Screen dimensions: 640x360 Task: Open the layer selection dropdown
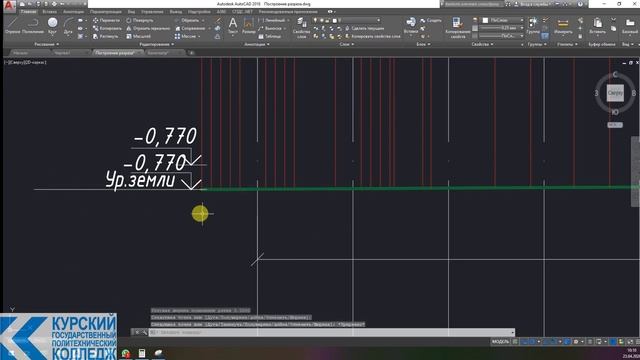pos(348,20)
